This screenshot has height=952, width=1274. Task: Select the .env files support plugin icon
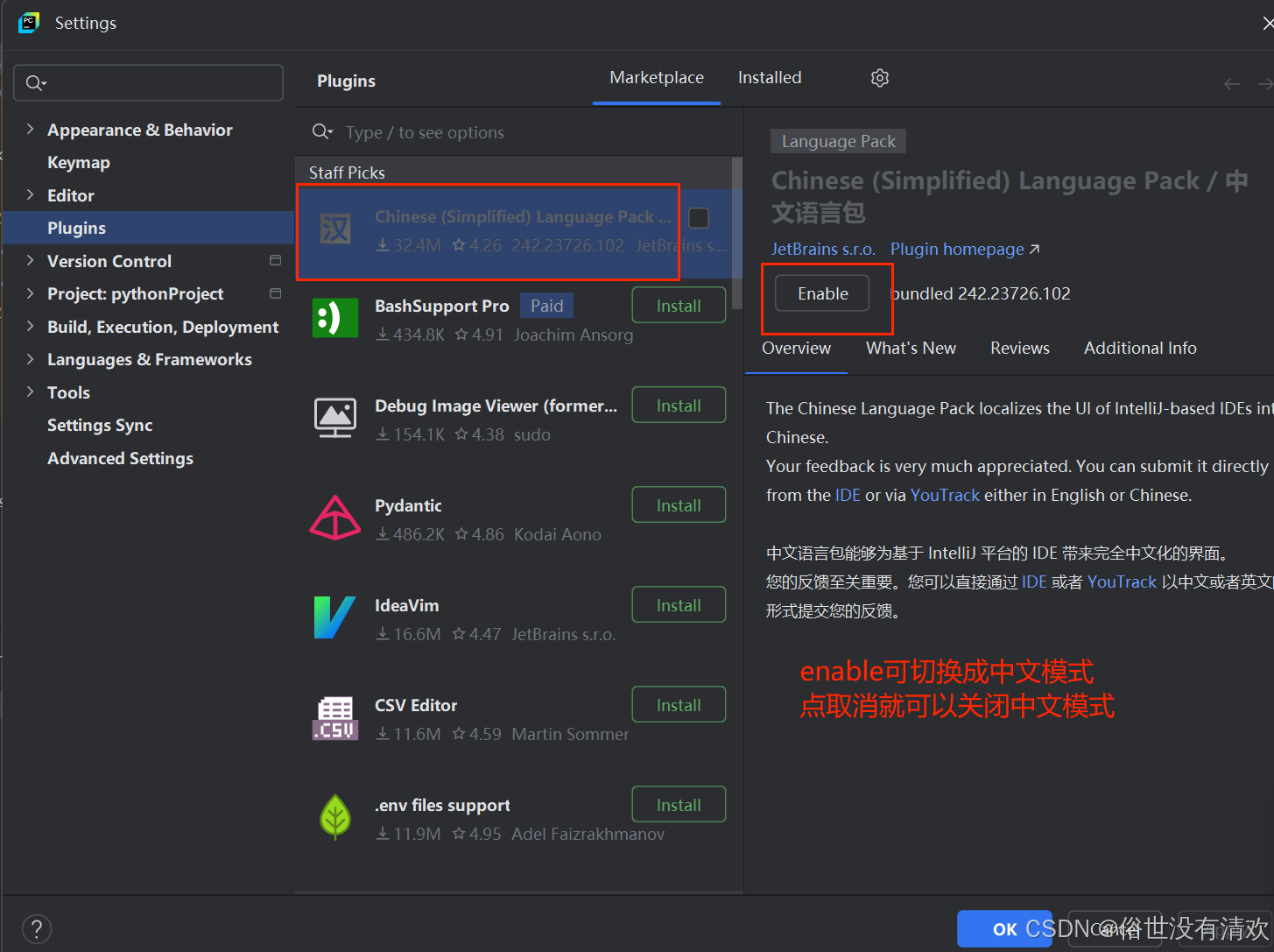point(335,817)
